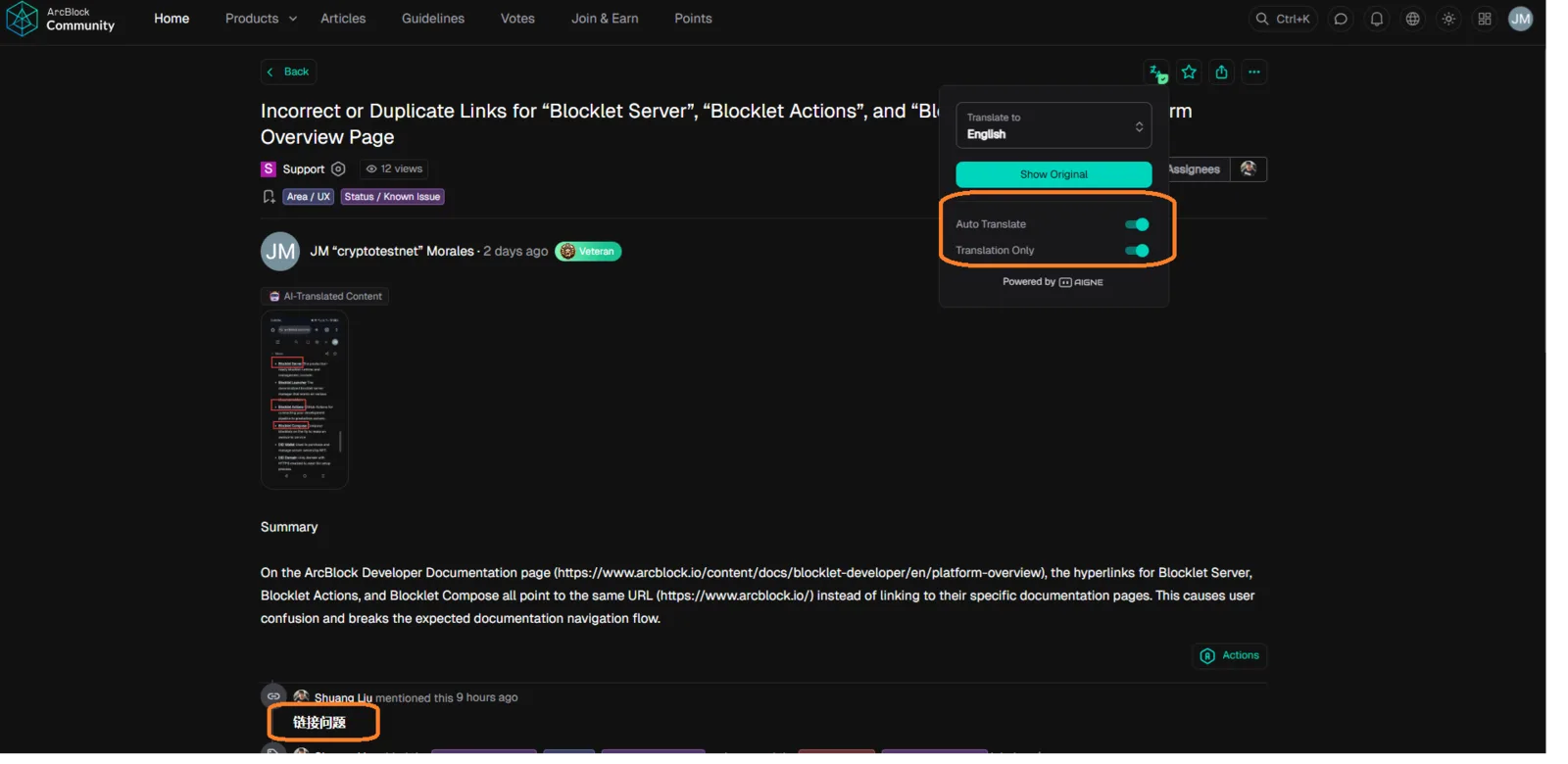
Task: Open the apps grid icon
Action: 1485,19
